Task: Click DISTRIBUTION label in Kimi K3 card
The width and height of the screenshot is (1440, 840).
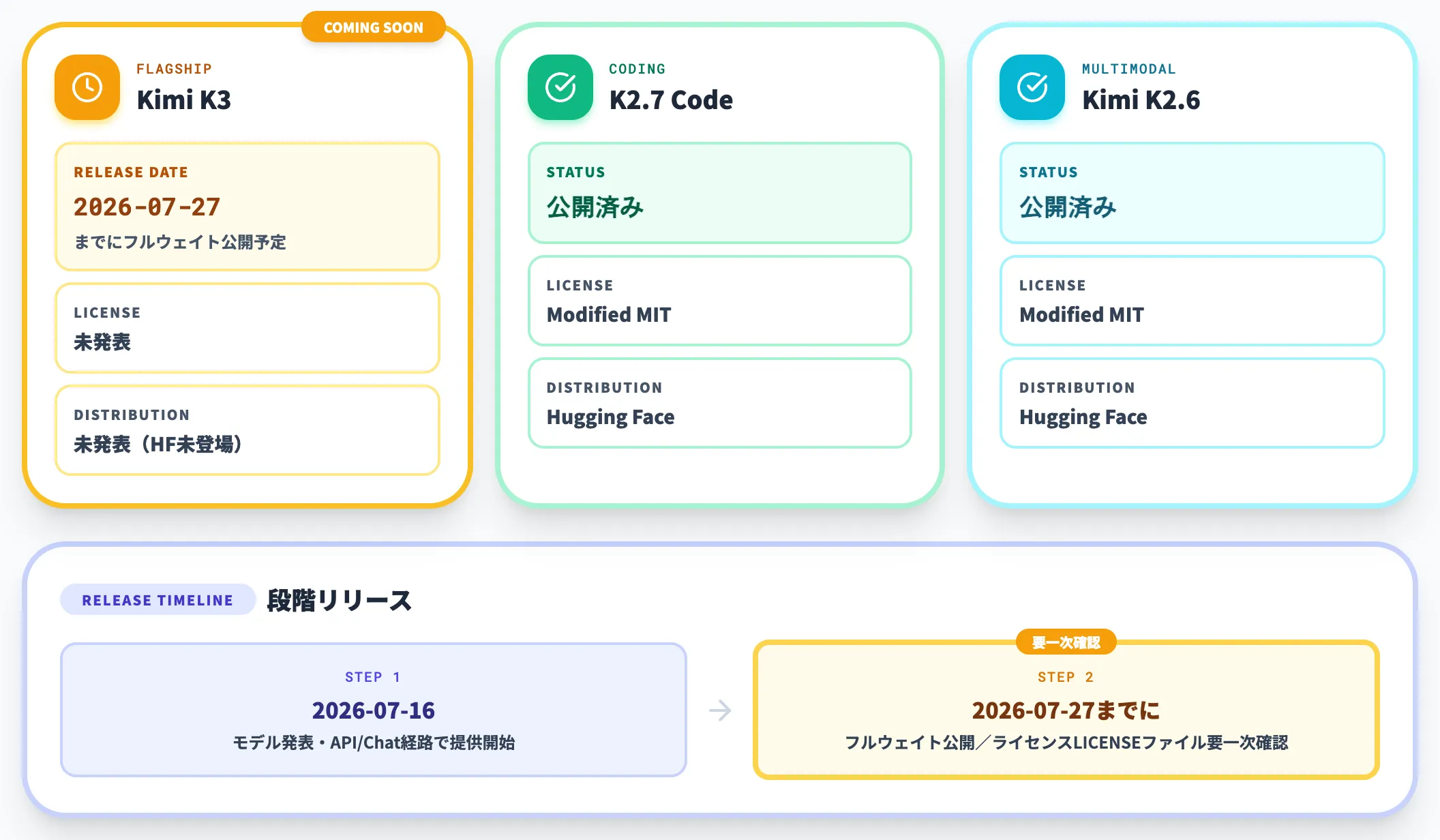Action: click(x=132, y=415)
